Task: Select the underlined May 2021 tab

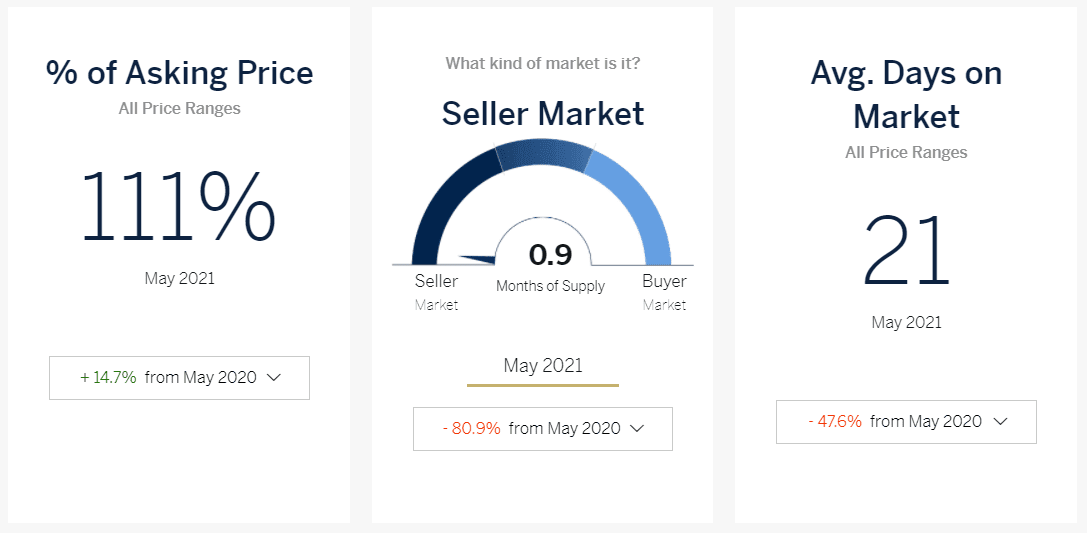Action: pyautogui.click(x=543, y=366)
